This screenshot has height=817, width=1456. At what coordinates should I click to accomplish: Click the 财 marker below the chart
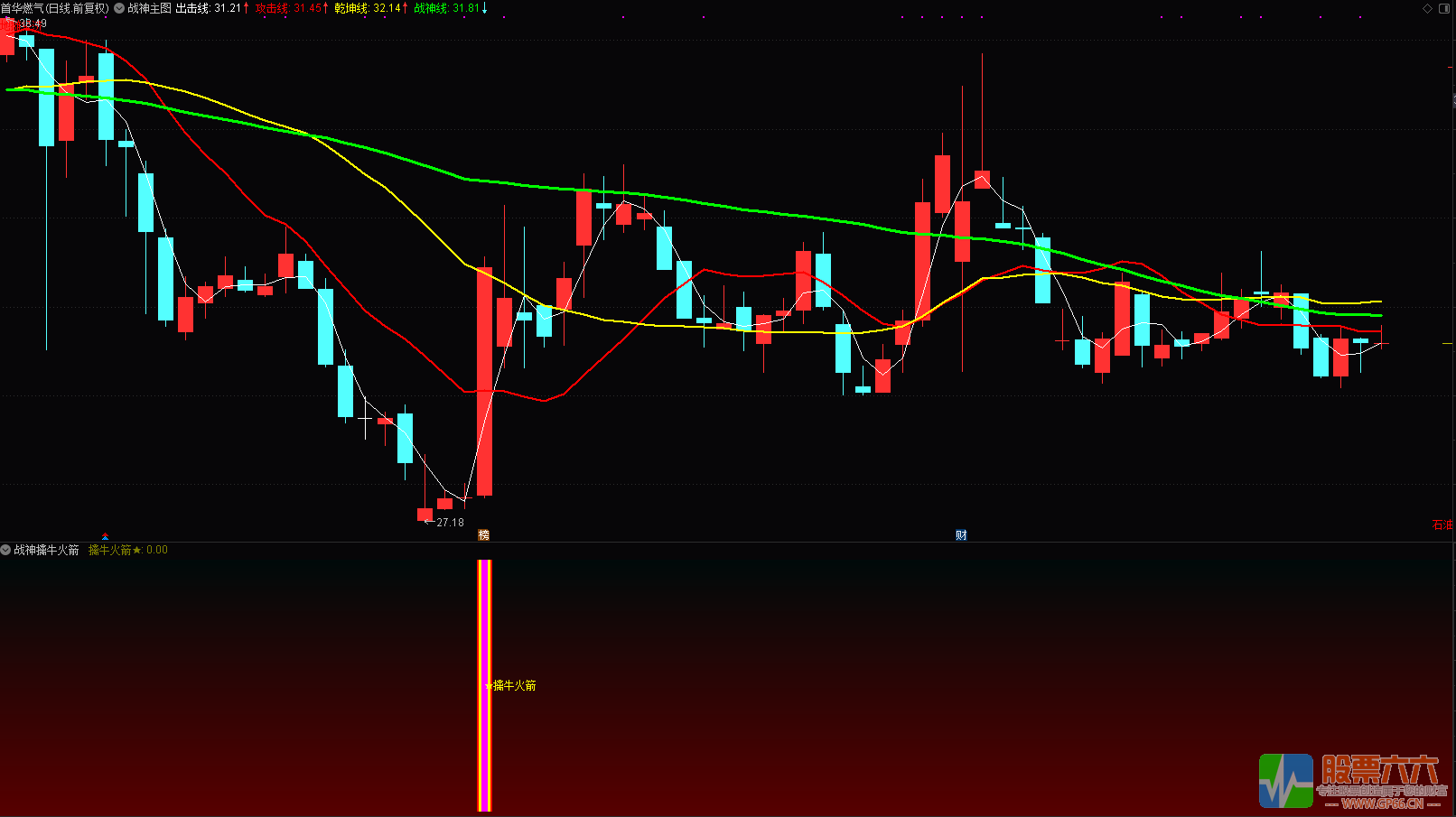961,535
